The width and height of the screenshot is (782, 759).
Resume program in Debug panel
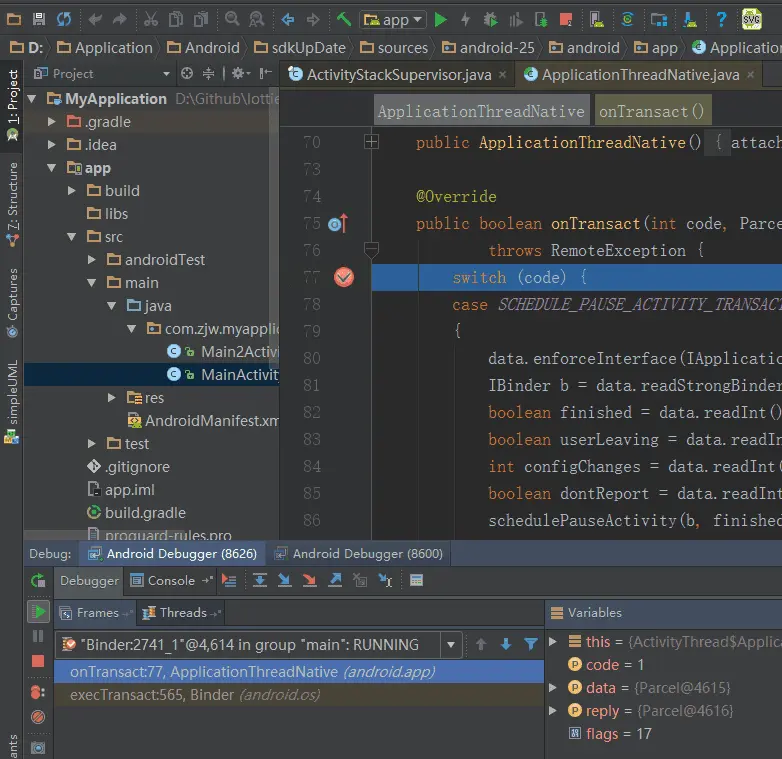(x=38, y=612)
